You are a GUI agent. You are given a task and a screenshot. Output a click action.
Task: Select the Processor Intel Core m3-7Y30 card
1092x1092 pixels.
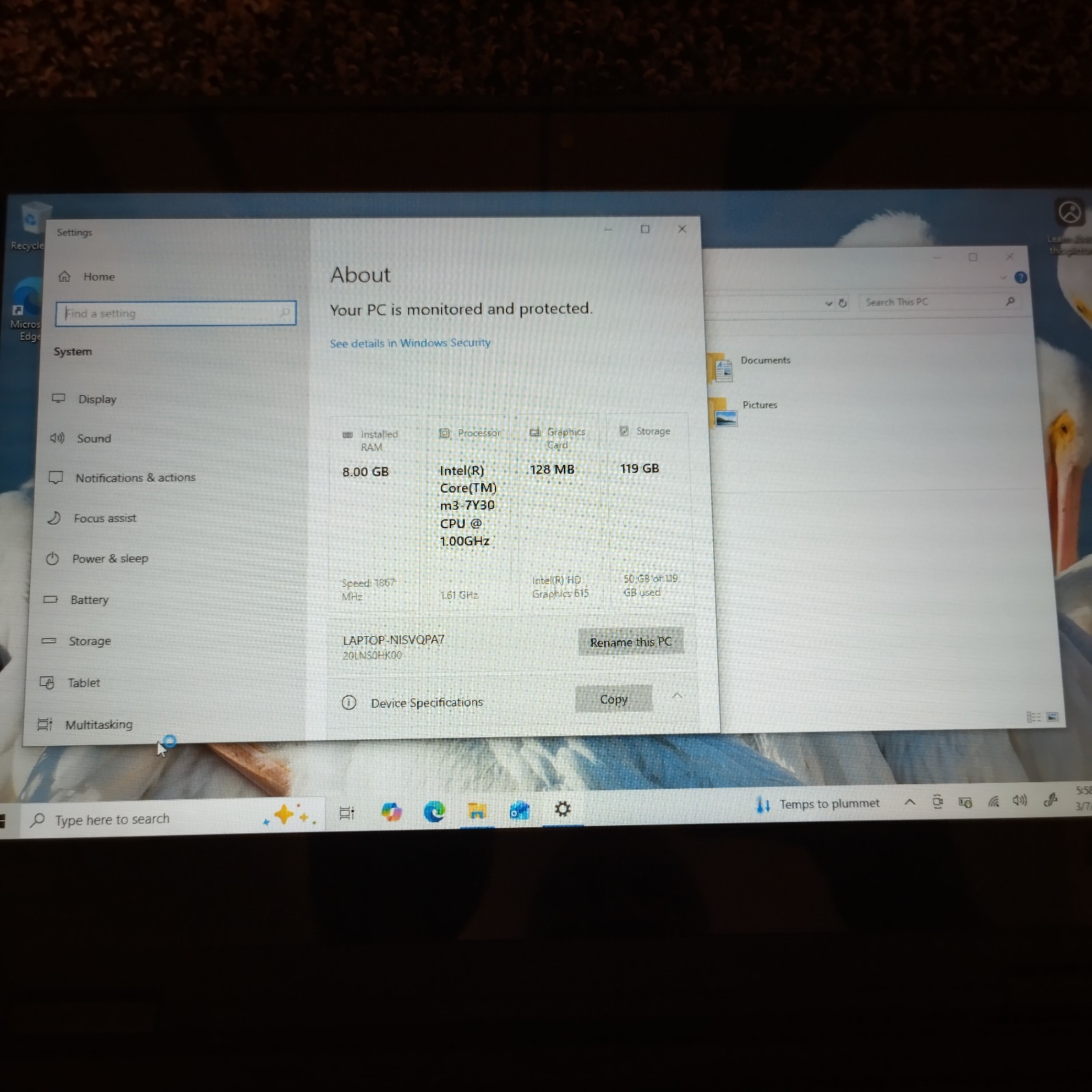(469, 512)
